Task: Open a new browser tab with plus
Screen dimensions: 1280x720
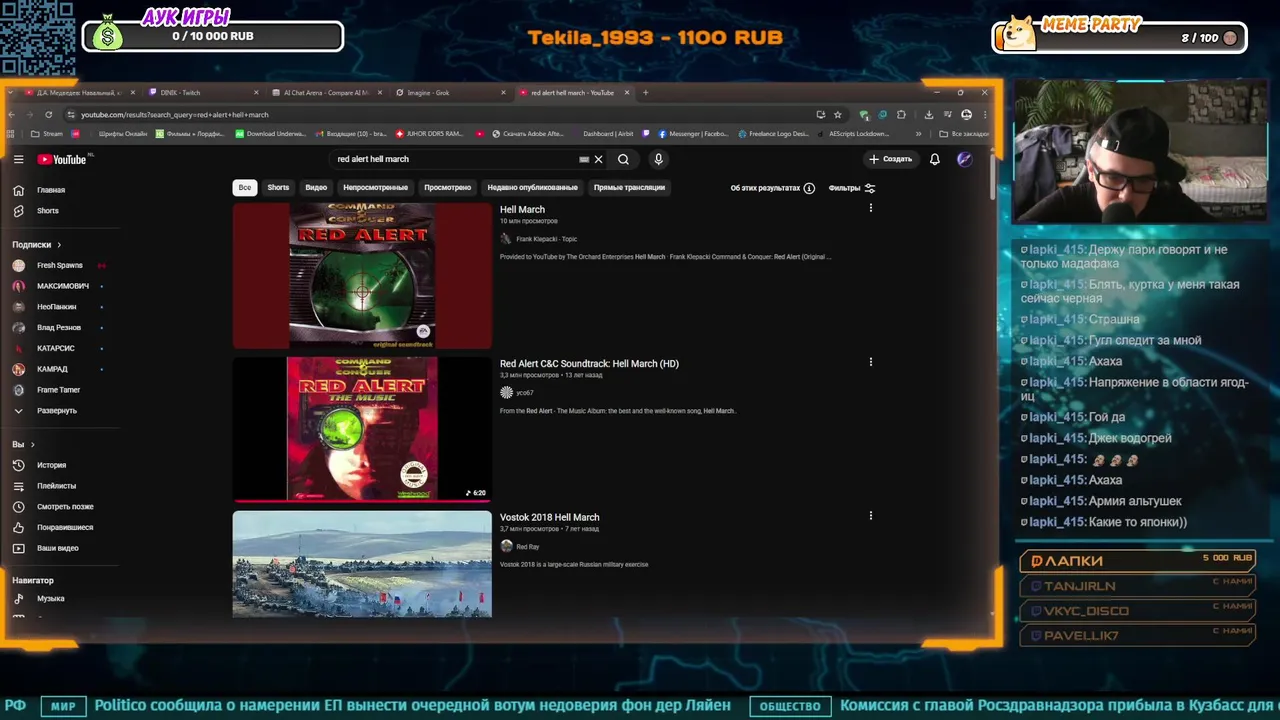Action: coord(645,93)
